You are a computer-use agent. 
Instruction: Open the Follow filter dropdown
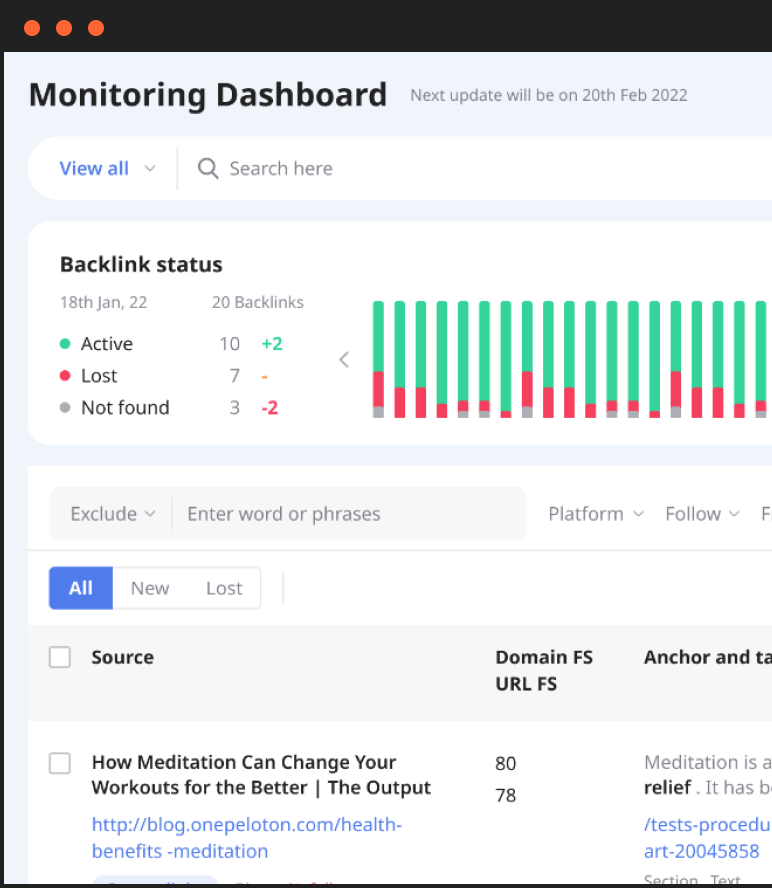pos(702,514)
